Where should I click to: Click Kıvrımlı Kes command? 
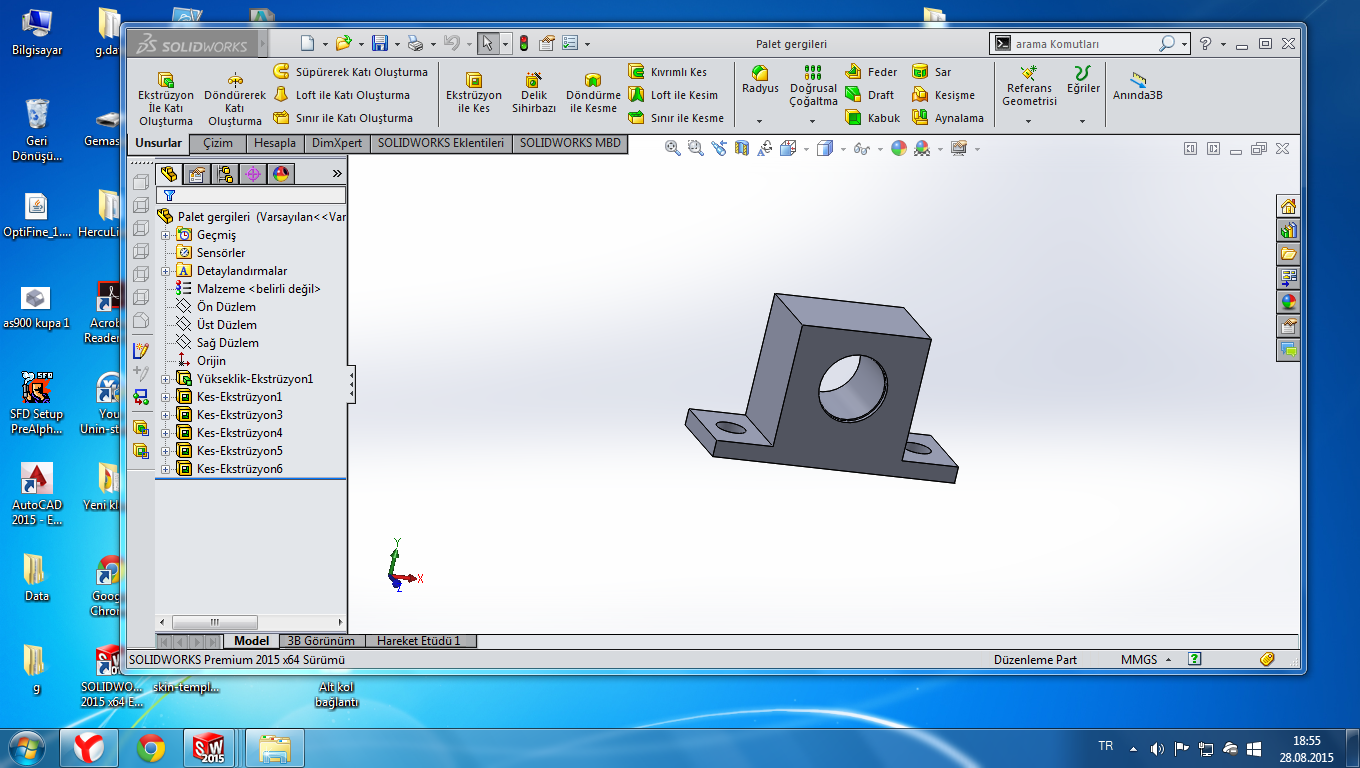(x=667, y=72)
